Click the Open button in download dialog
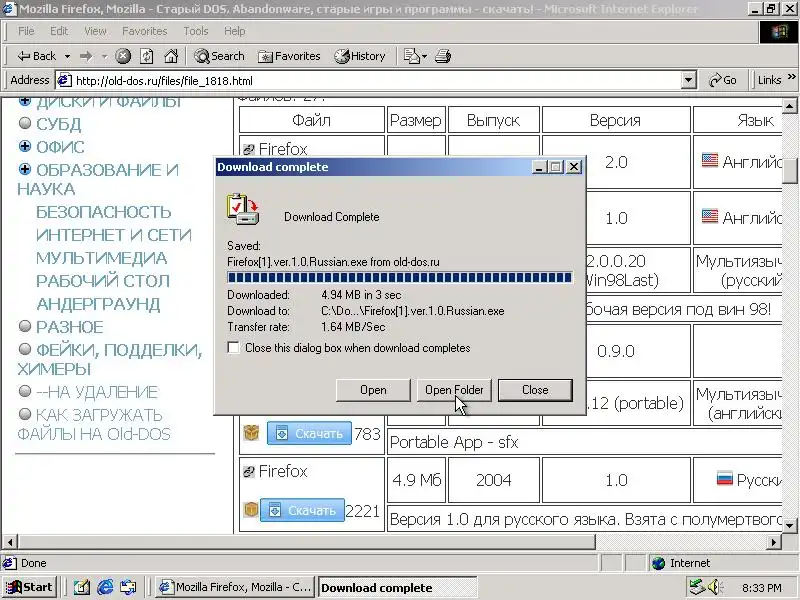The width and height of the screenshot is (800, 600). coord(373,390)
